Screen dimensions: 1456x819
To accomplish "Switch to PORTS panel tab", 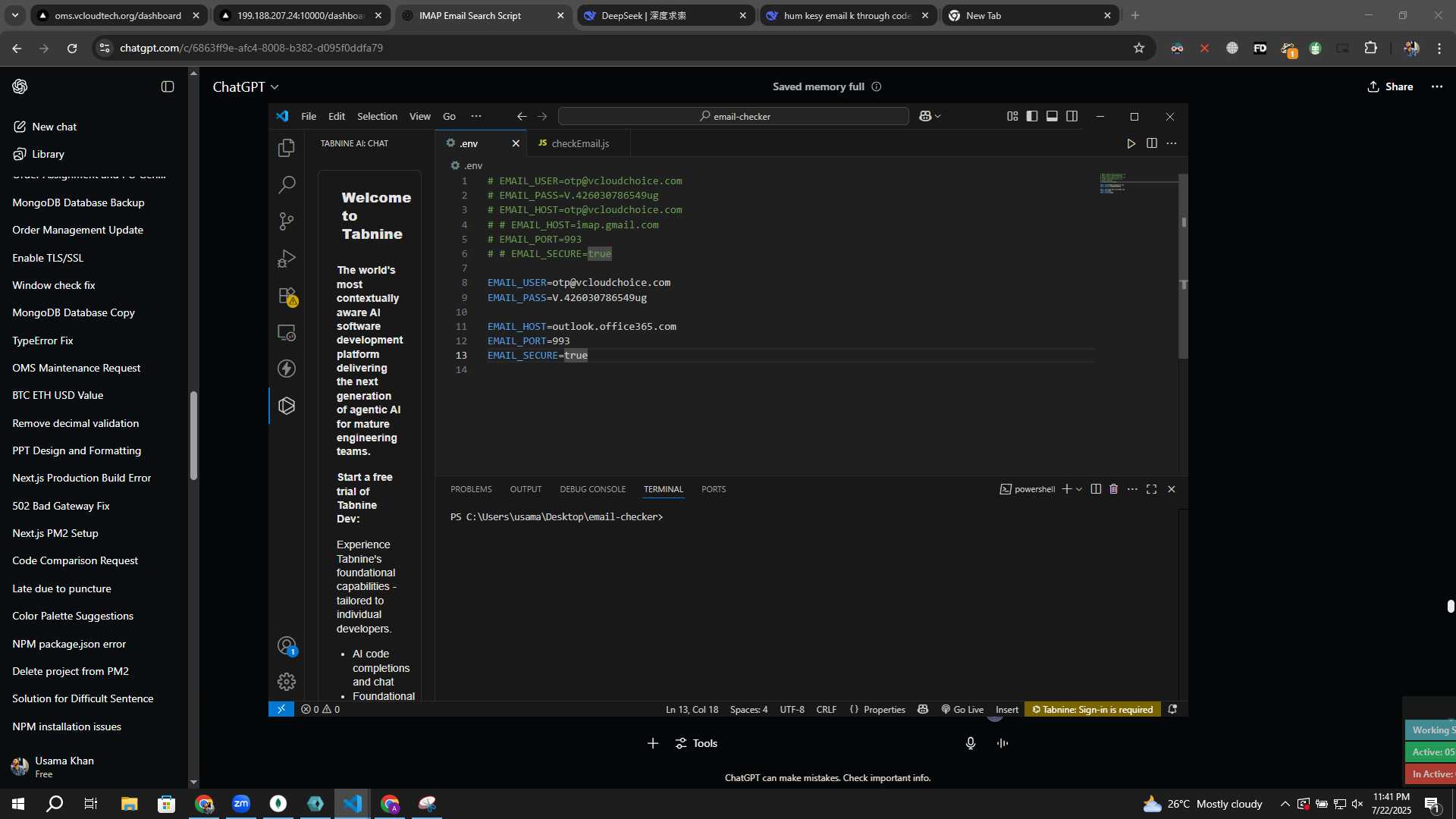I will [714, 489].
